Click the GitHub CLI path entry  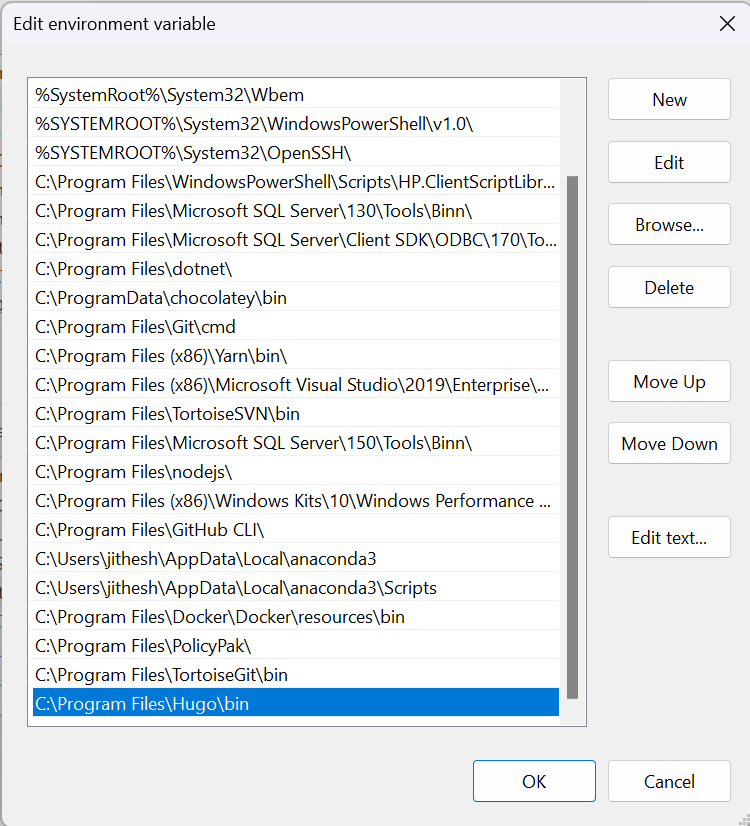click(149, 530)
